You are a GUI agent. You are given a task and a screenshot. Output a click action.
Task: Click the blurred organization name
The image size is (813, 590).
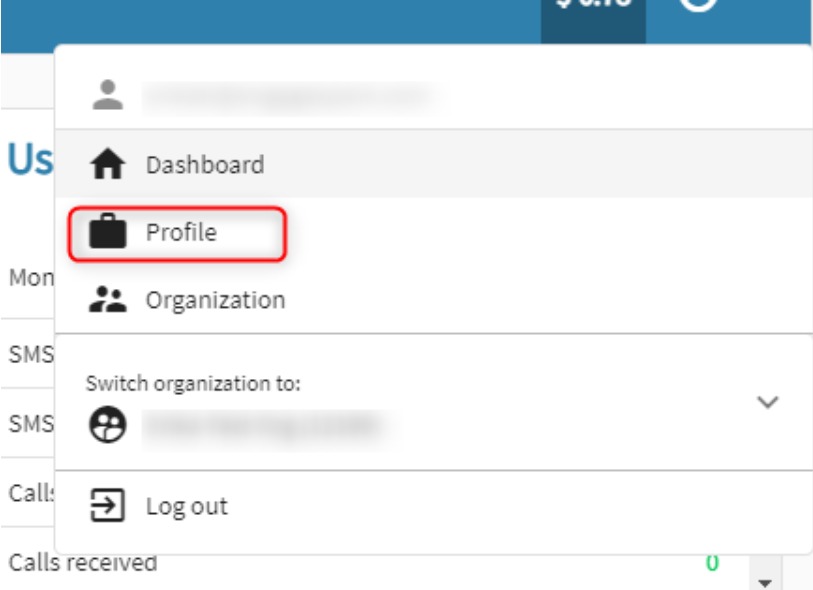point(262,425)
